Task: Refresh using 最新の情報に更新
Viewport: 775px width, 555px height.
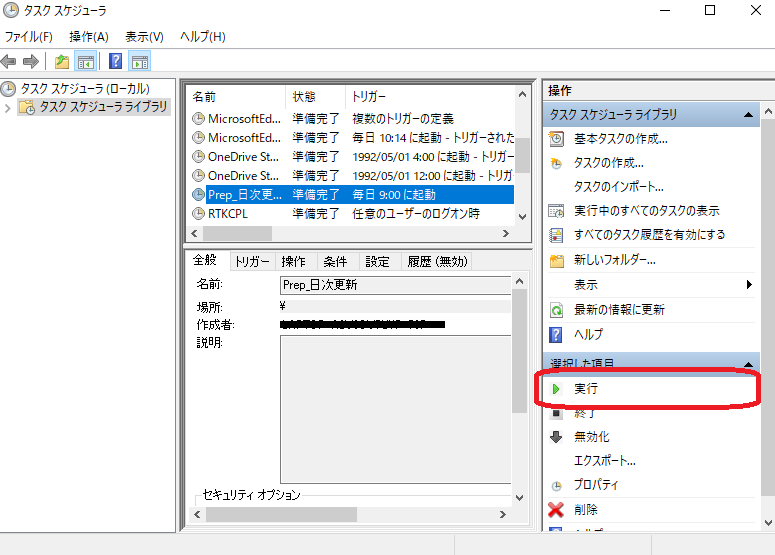Action: pos(619,310)
